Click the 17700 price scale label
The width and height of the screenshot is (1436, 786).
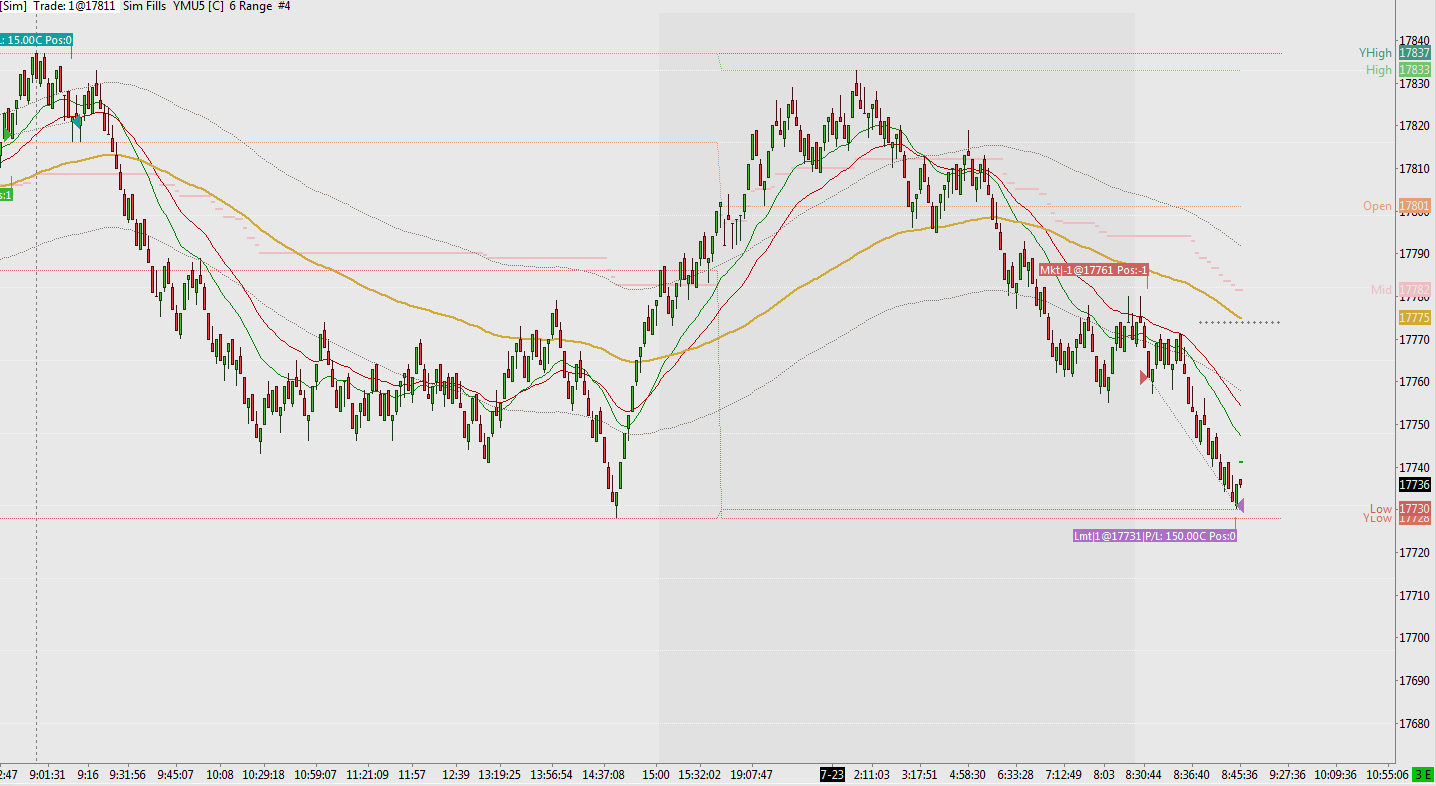[x=1415, y=637]
